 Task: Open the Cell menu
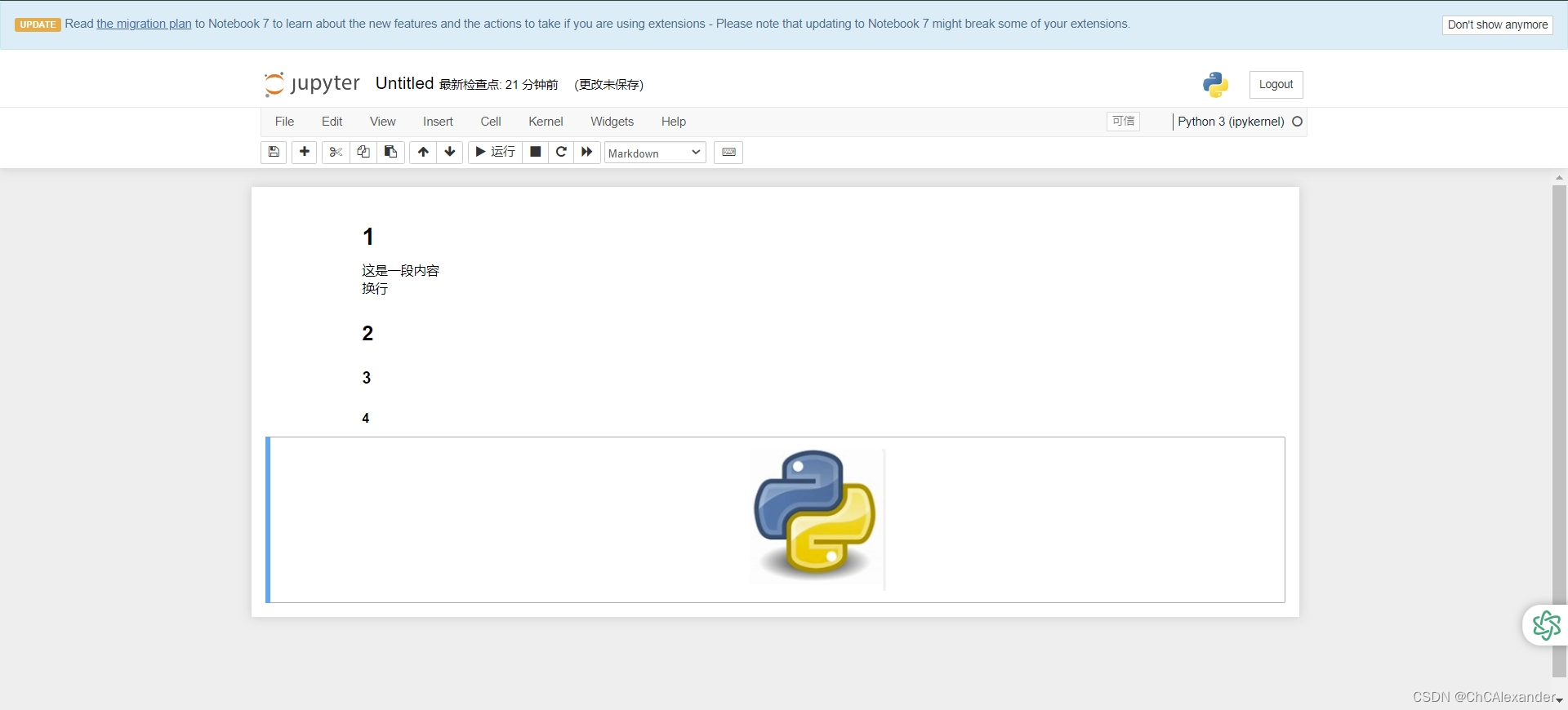coord(491,122)
